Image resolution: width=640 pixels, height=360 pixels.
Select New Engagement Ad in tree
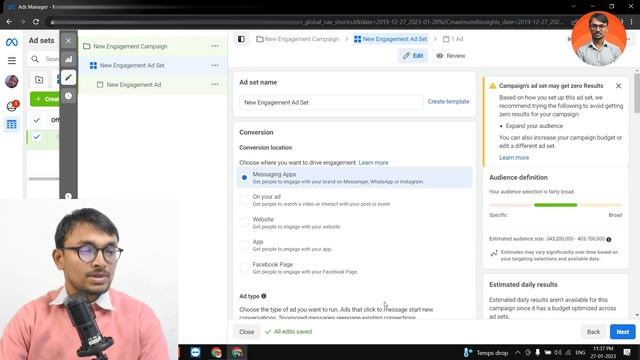click(x=133, y=84)
